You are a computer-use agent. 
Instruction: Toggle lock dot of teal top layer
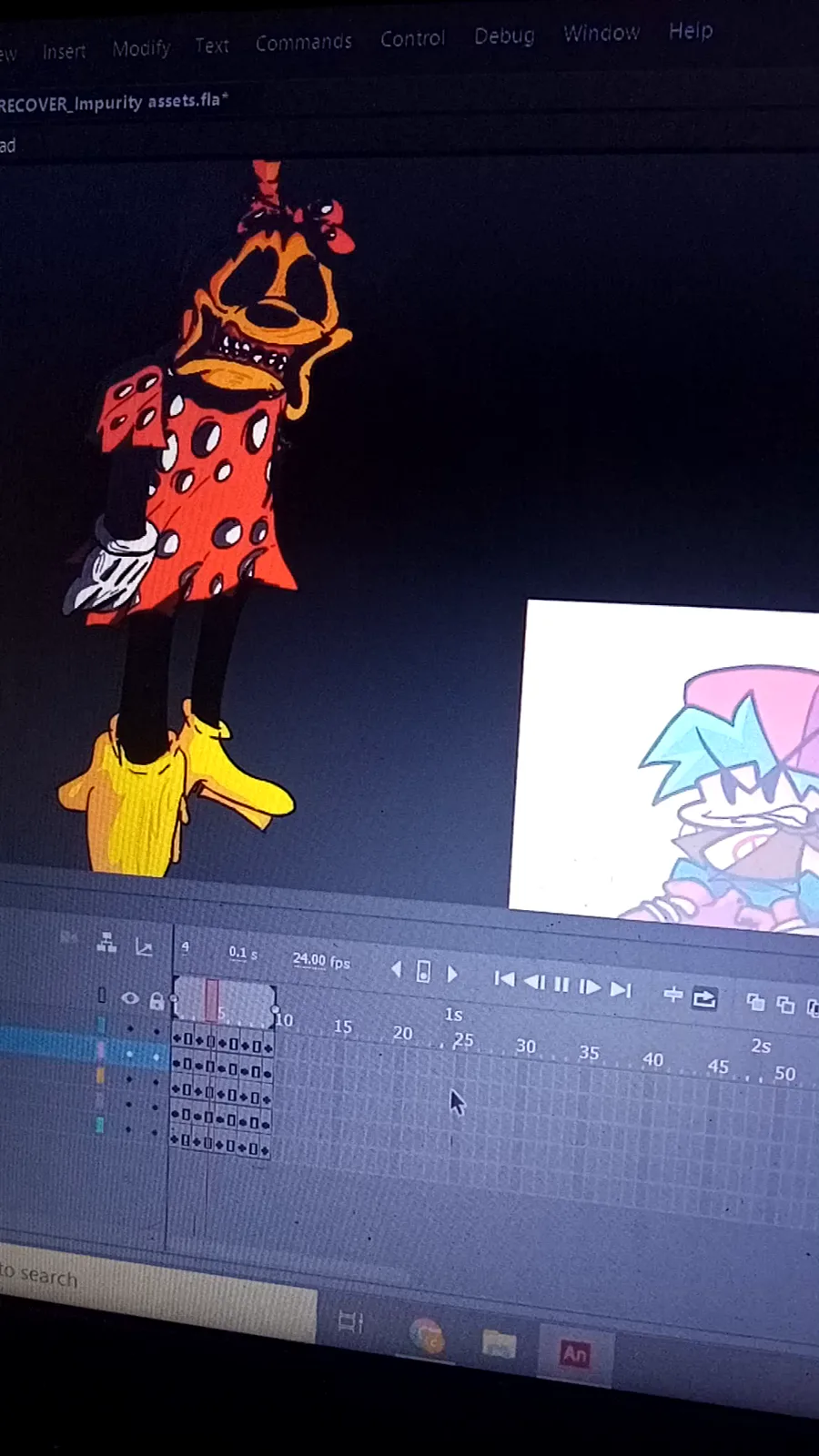156,1031
